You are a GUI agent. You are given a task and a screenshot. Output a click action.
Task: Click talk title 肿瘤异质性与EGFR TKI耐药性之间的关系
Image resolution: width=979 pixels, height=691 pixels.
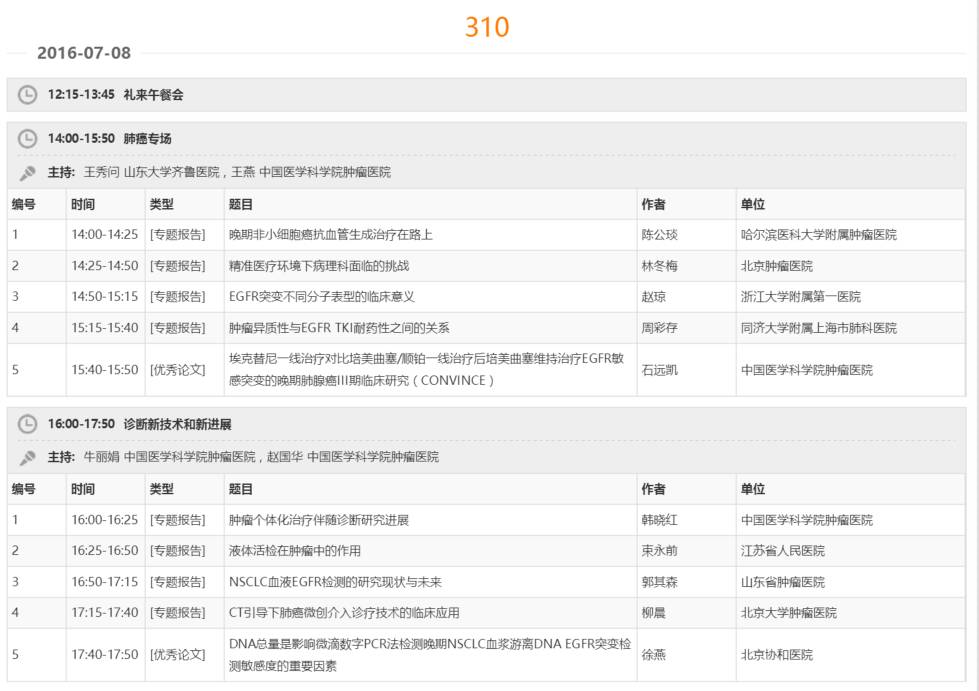pyautogui.click(x=339, y=328)
